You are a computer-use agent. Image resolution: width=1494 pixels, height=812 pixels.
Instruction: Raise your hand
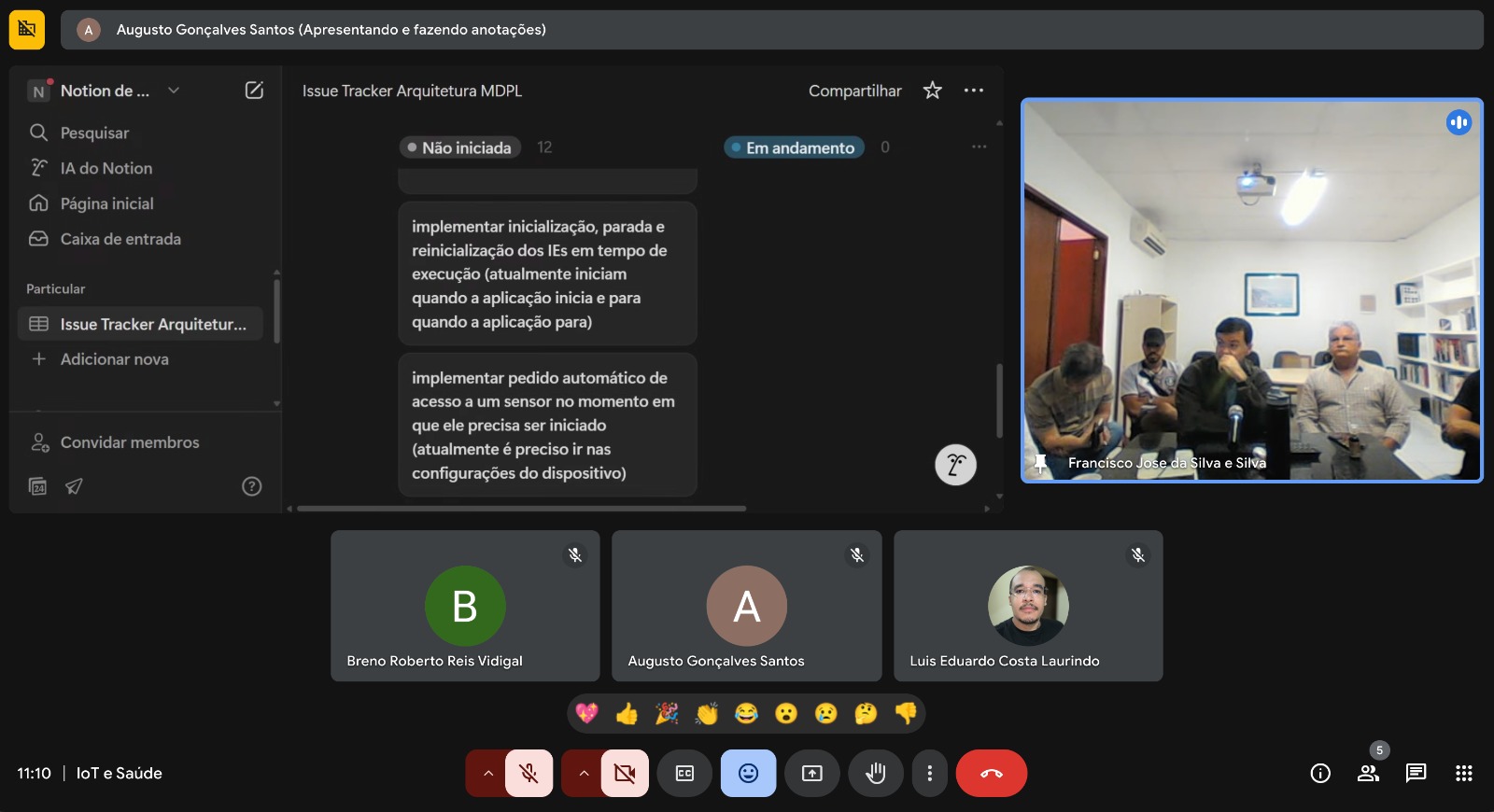[876, 773]
